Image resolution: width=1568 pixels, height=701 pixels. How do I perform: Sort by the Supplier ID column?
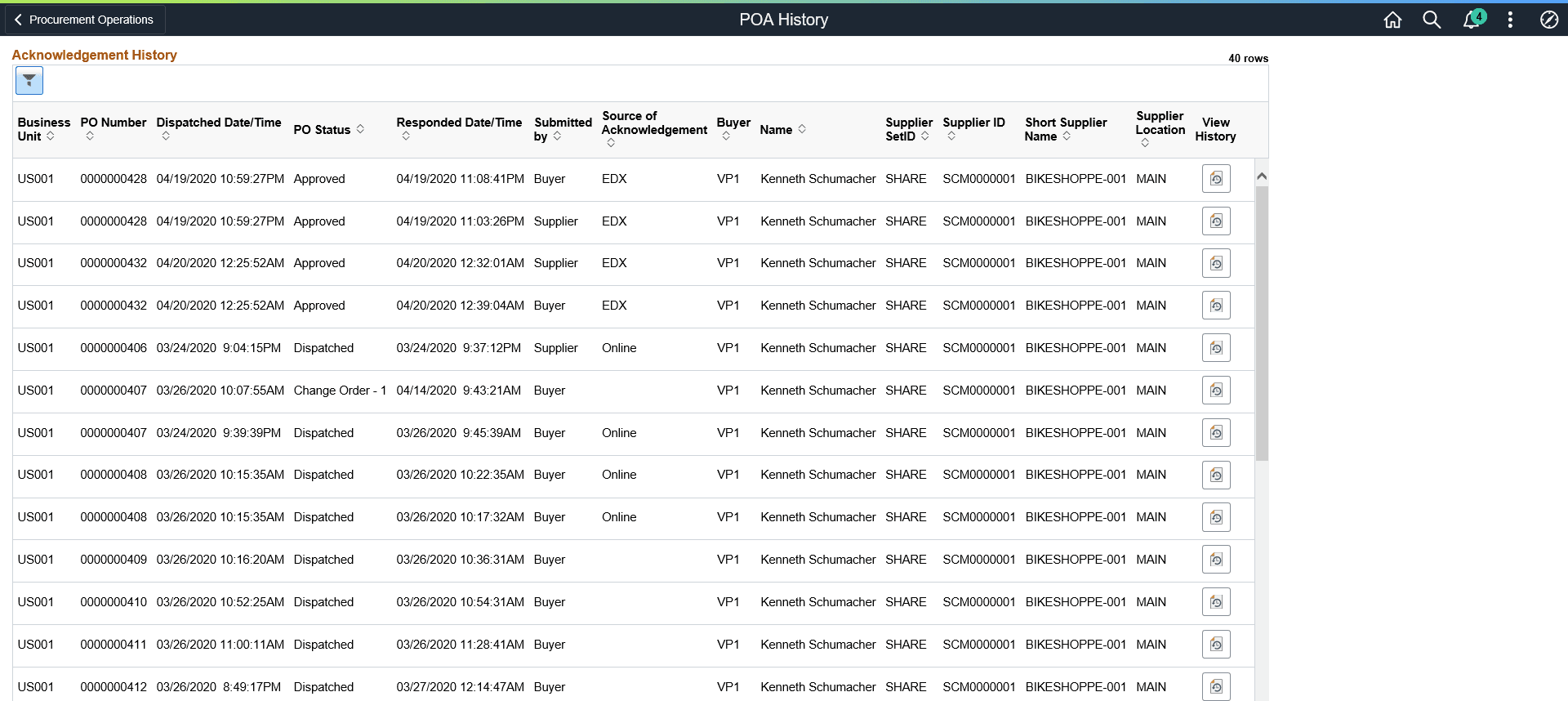(x=973, y=128)
